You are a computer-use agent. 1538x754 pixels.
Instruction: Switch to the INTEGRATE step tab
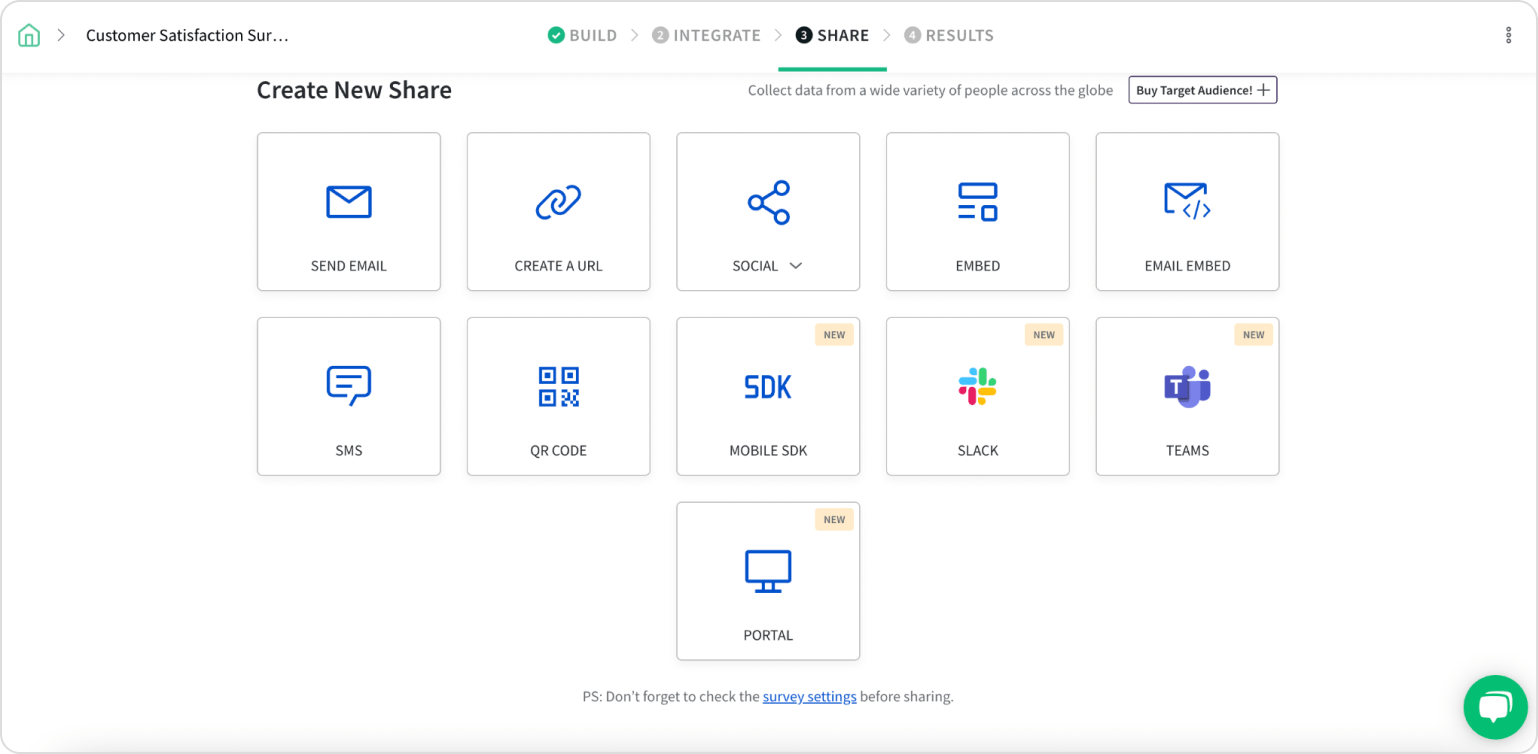click(x=706, y=35)
